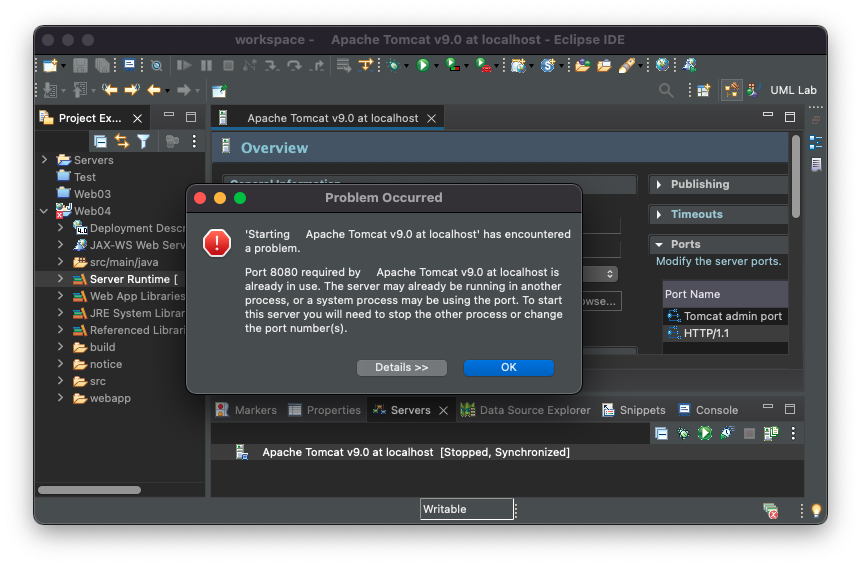Toggle Skip All Breakpoints icon
This screenshot has height=566, width=861.
156,66
